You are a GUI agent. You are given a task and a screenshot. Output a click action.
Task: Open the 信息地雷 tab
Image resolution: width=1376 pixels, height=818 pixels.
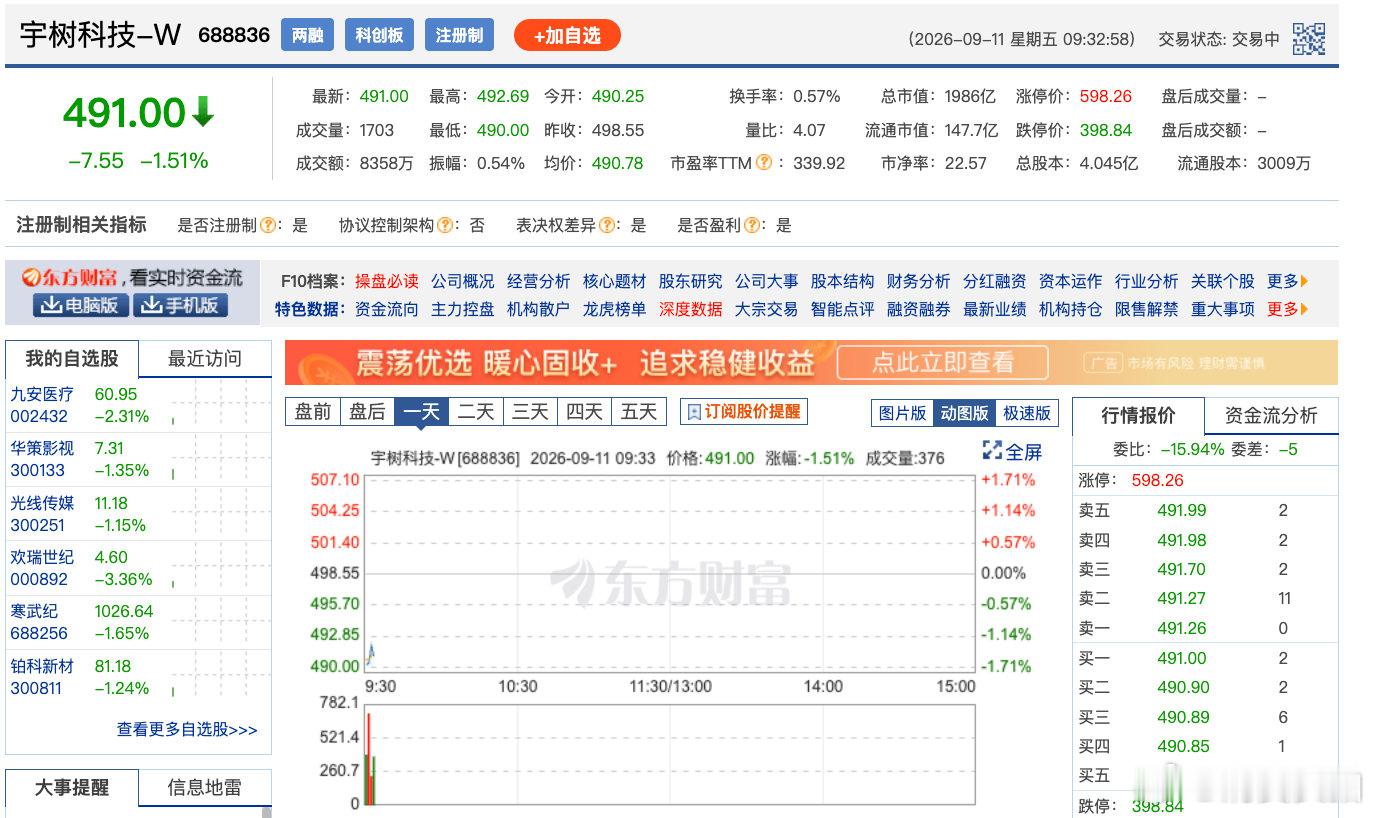pos(205,787)
